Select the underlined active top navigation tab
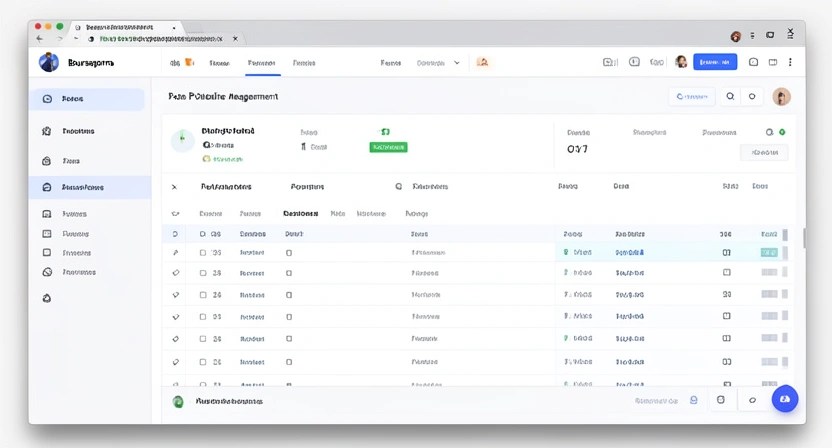The height and width of the screenshot is (448, 832). tap(261, 63)
